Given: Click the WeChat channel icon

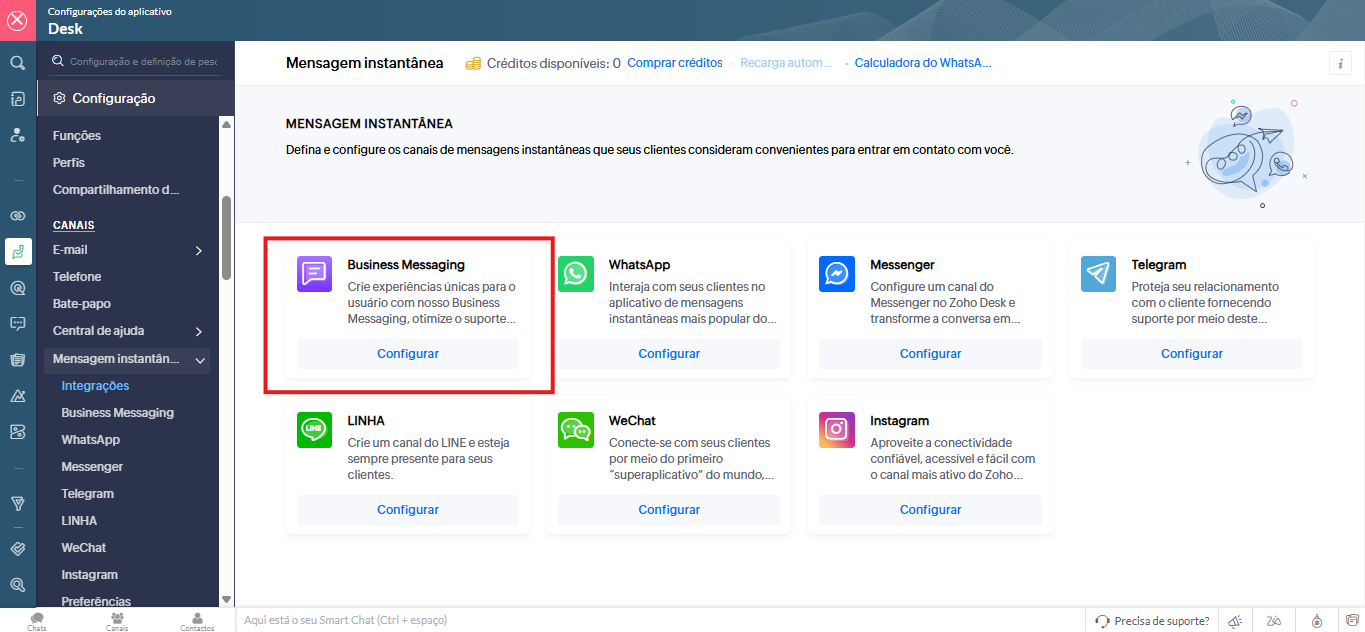Looking at the screenshot, I should click(x=575, y=430).
